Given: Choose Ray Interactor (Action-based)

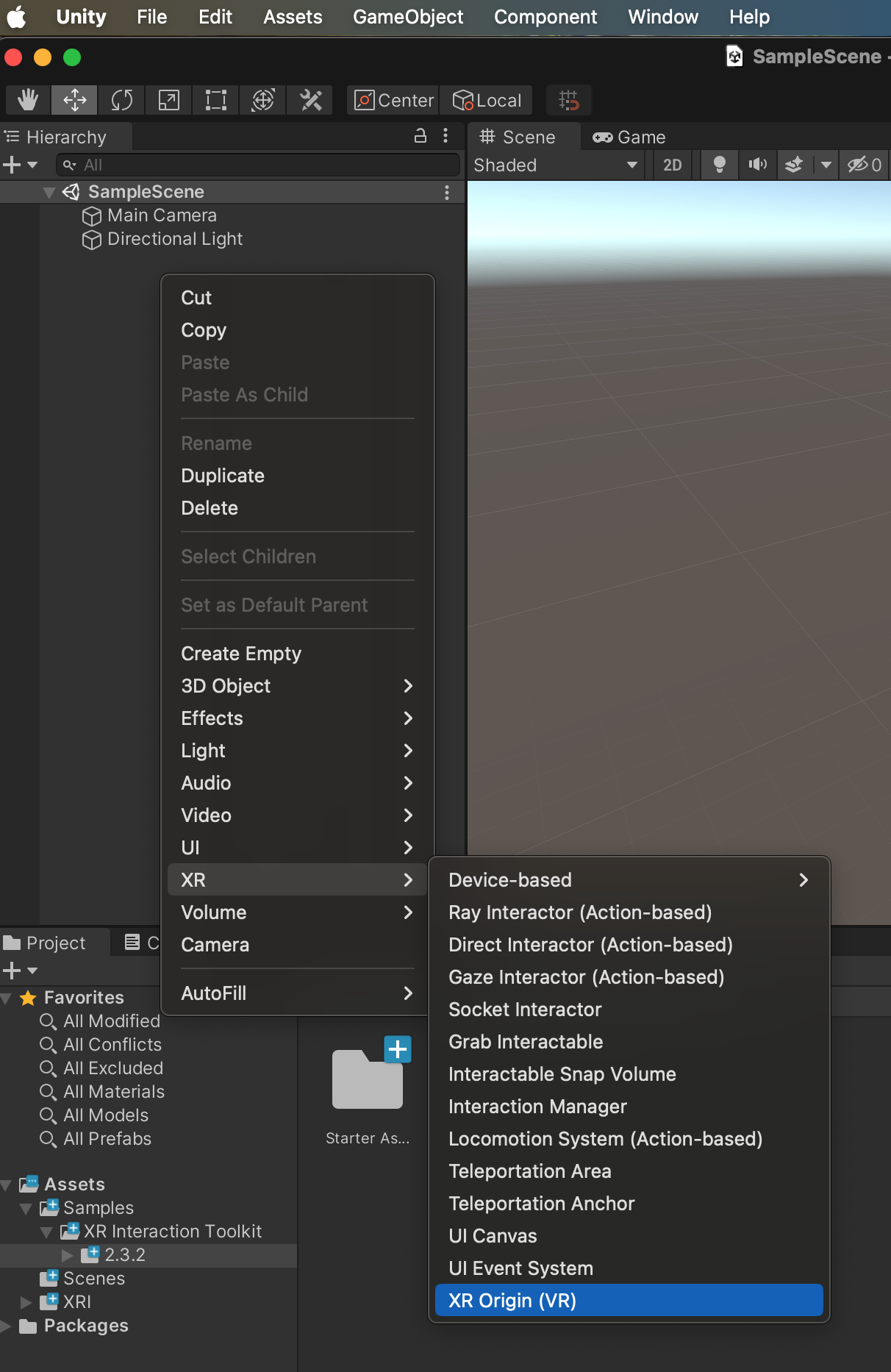Looking at the screenshot, I should pyautogui.click(x=629, y=912).
